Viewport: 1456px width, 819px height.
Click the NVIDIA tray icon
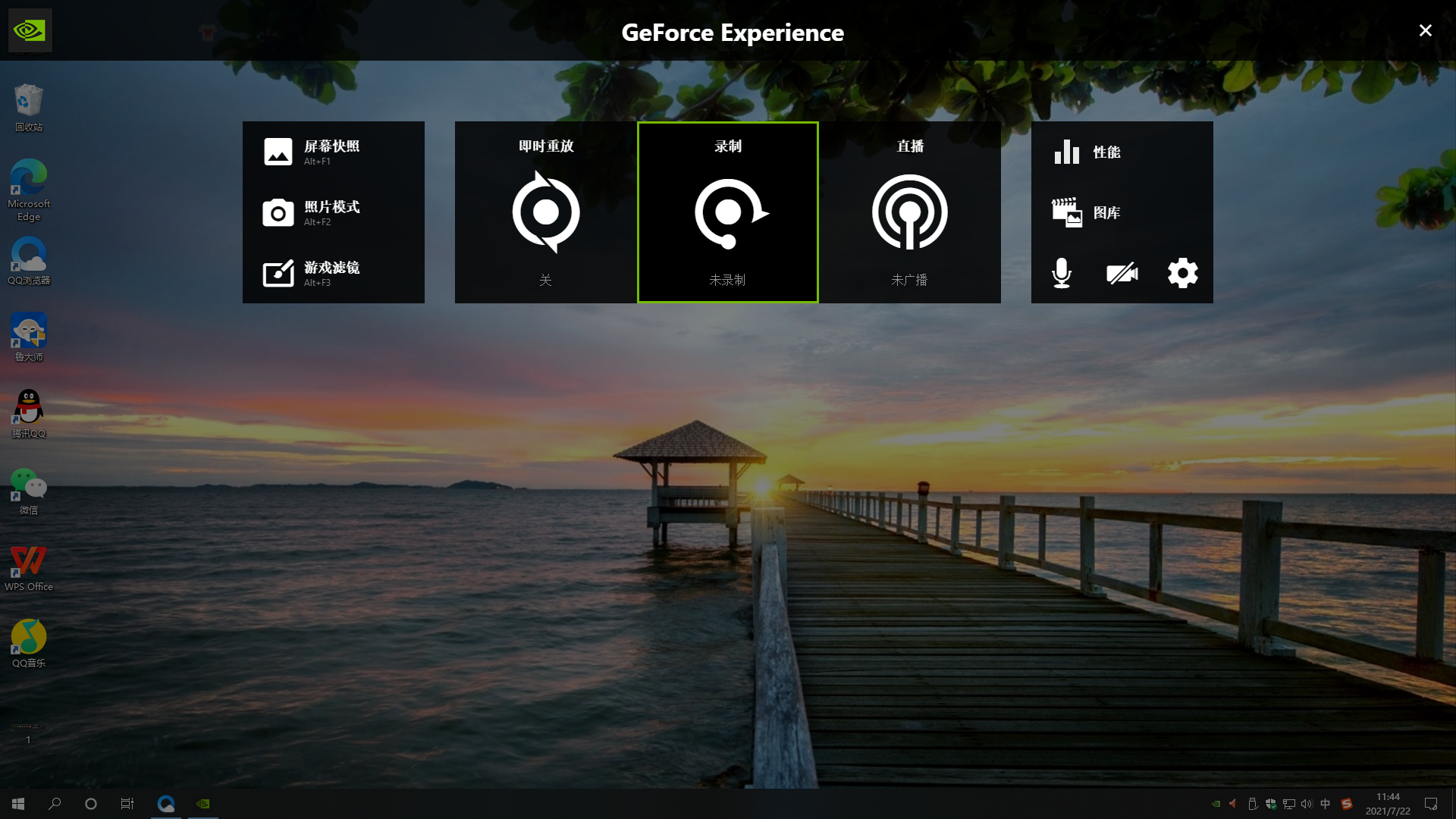pyautogui.click(x=1216, y=804)
